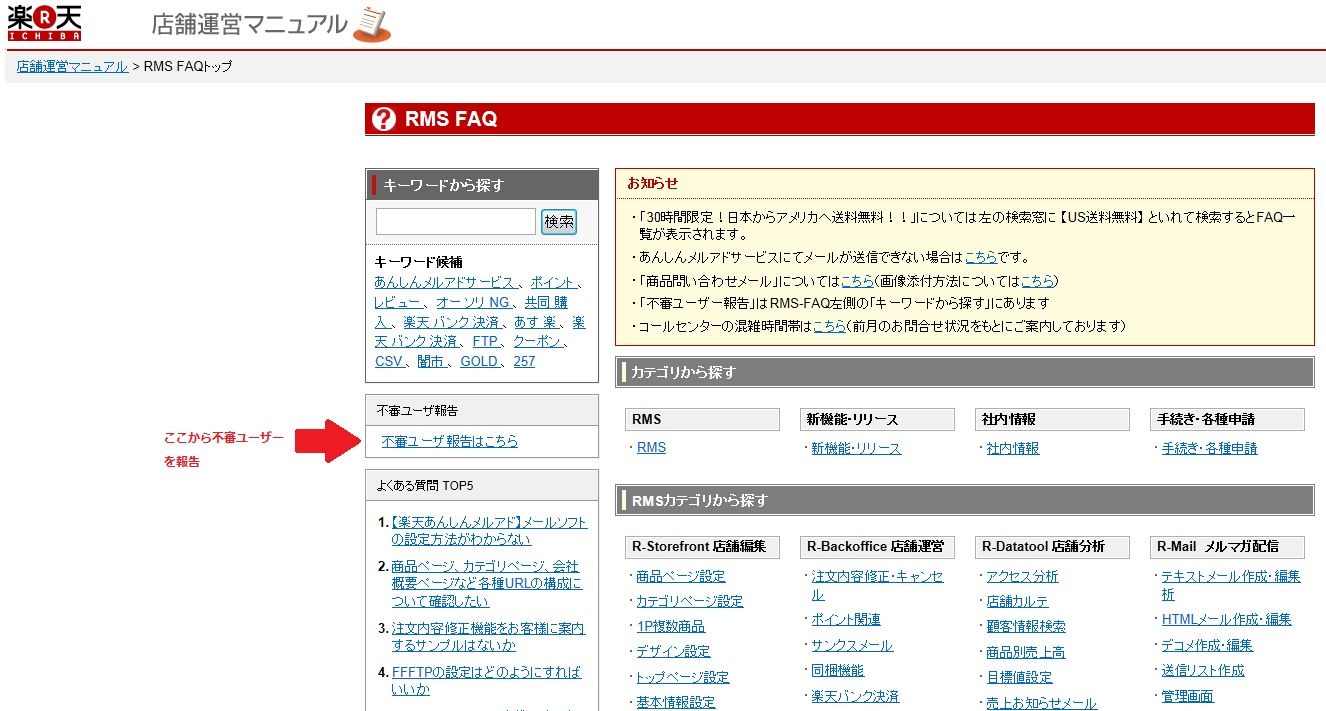
Task: Open 売上お知らせメール link
Action: click(1041, 703)
